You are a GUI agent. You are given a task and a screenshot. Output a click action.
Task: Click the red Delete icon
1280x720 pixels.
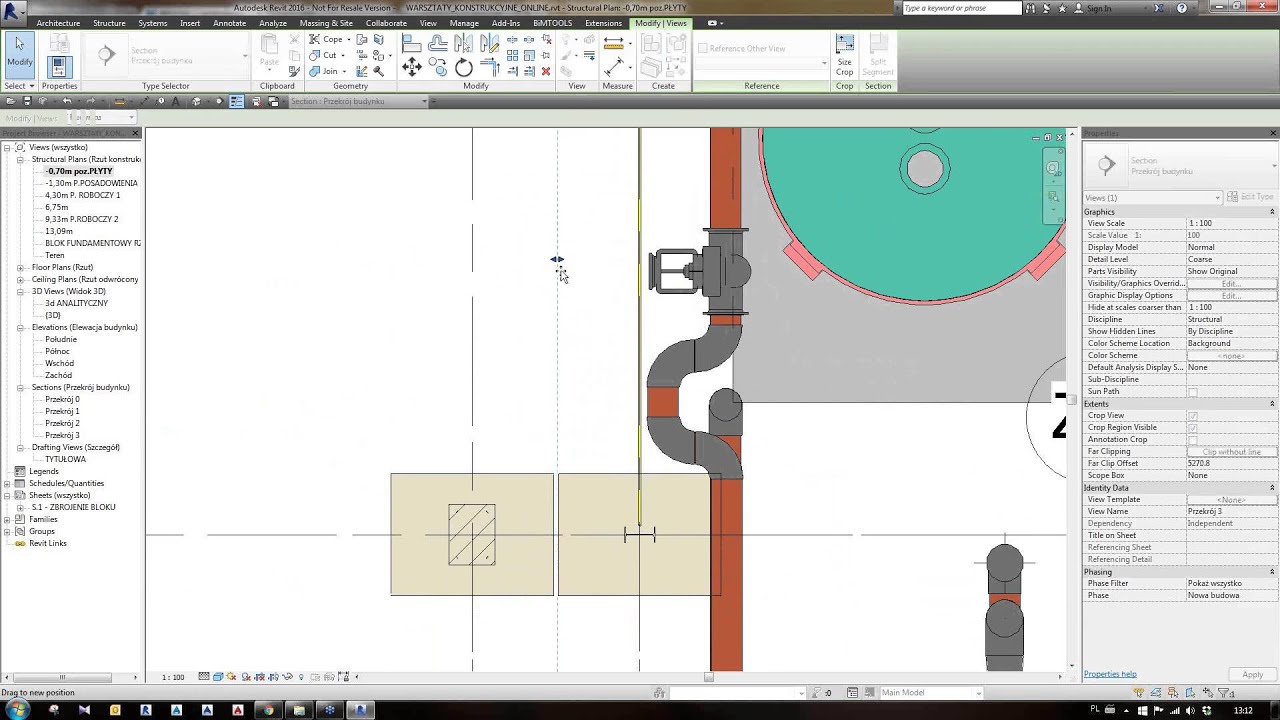545,71
